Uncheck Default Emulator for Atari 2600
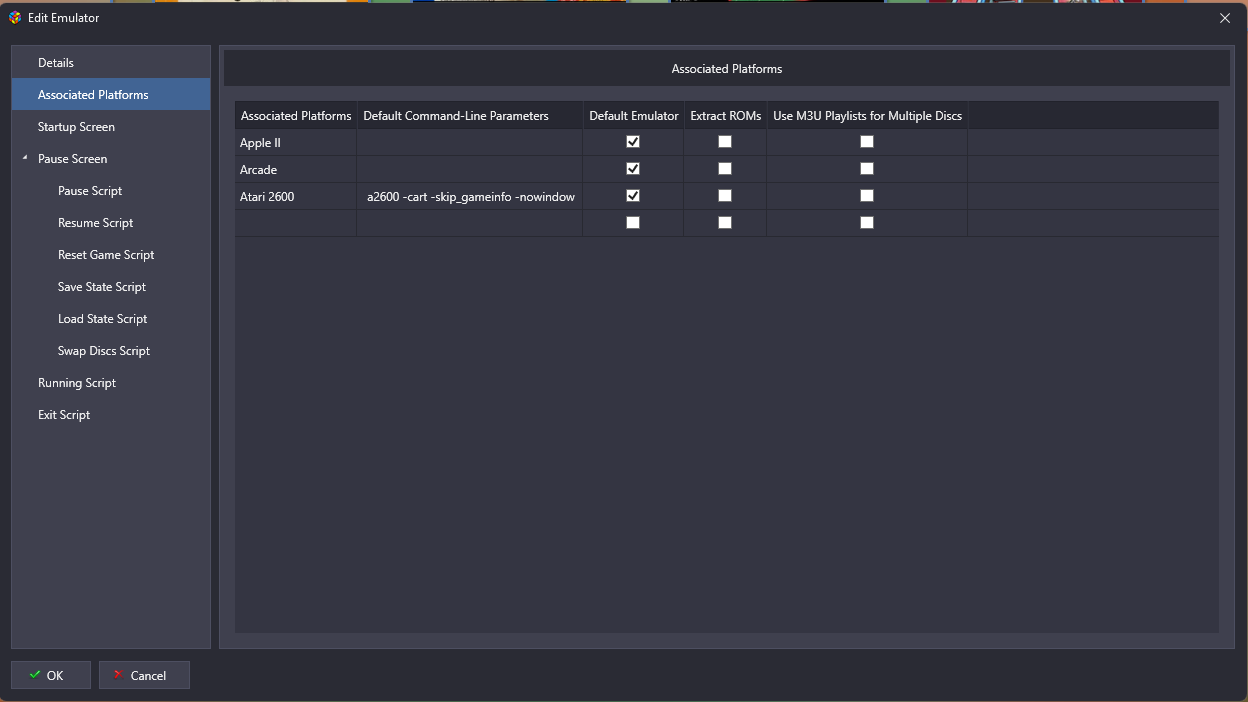Viewport: 1248px width, 702px height. pyautogui.click(x=633, y=196)
